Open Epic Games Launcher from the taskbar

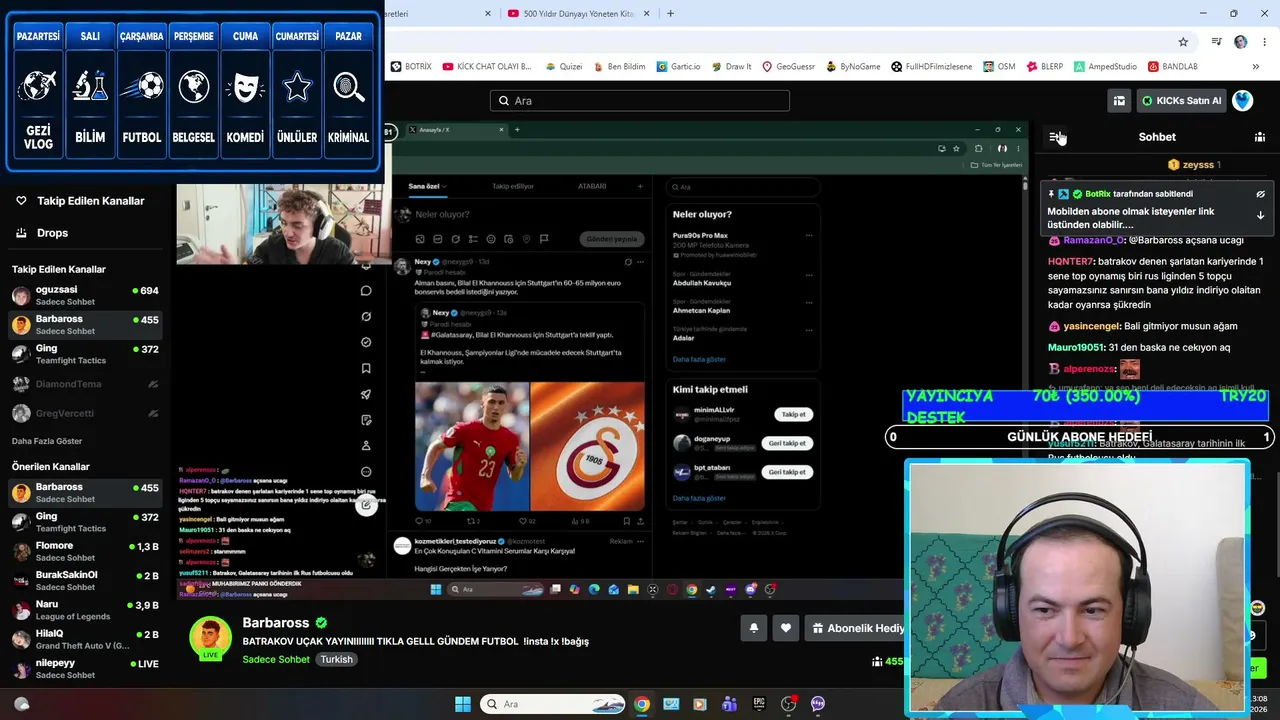pyautogui.click(x=759, y=704)
